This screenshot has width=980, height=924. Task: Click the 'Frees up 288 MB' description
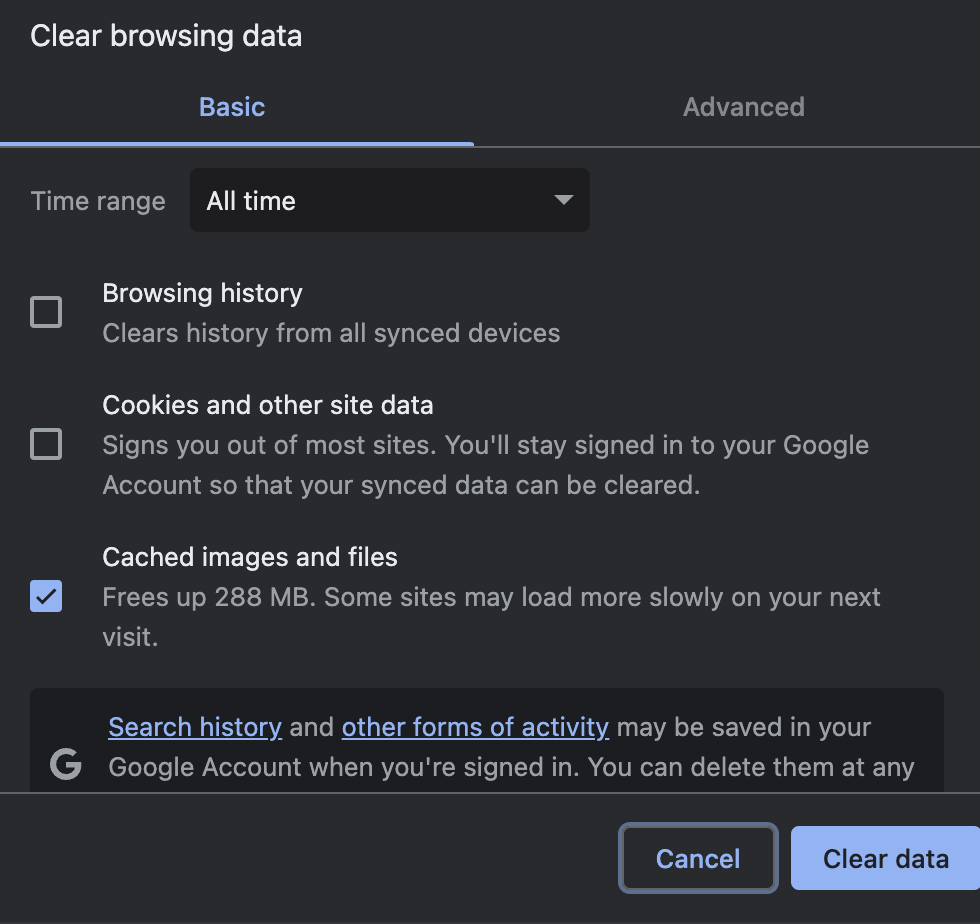click(x=490, y=597)
